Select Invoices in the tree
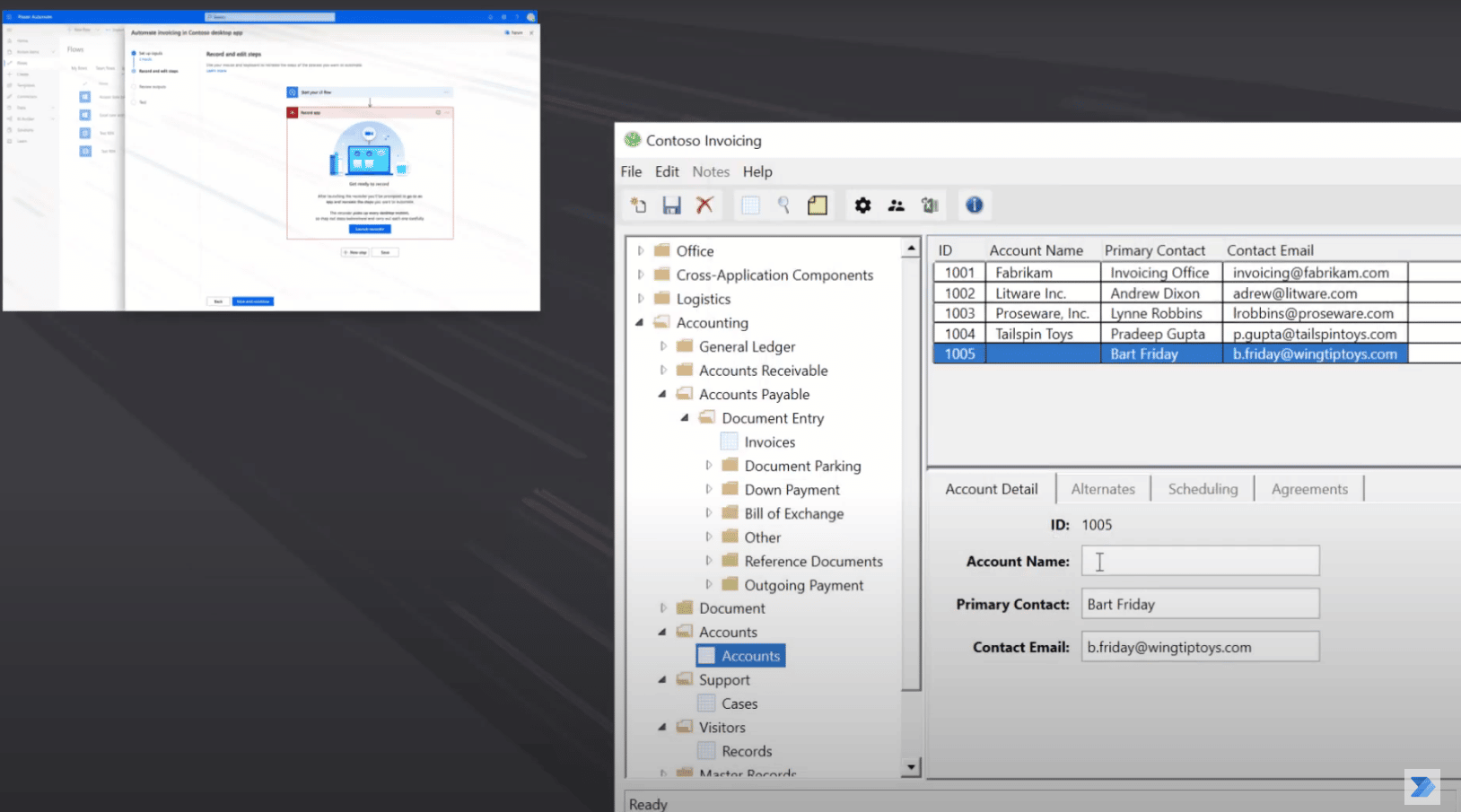 [770, 442]
